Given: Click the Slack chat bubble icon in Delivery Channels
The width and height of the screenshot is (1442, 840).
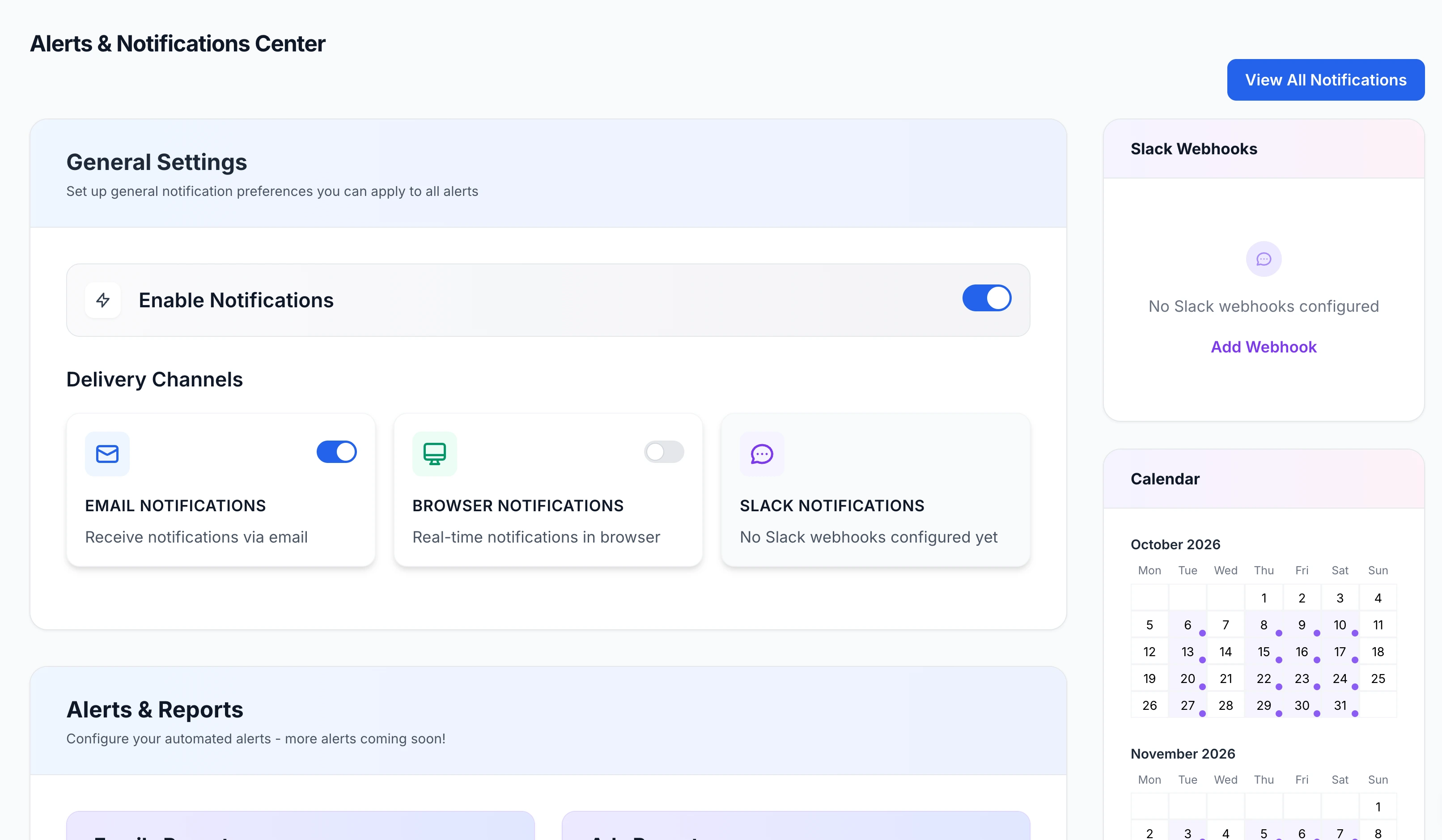Looking at the screenshot, I should [762, 454].
